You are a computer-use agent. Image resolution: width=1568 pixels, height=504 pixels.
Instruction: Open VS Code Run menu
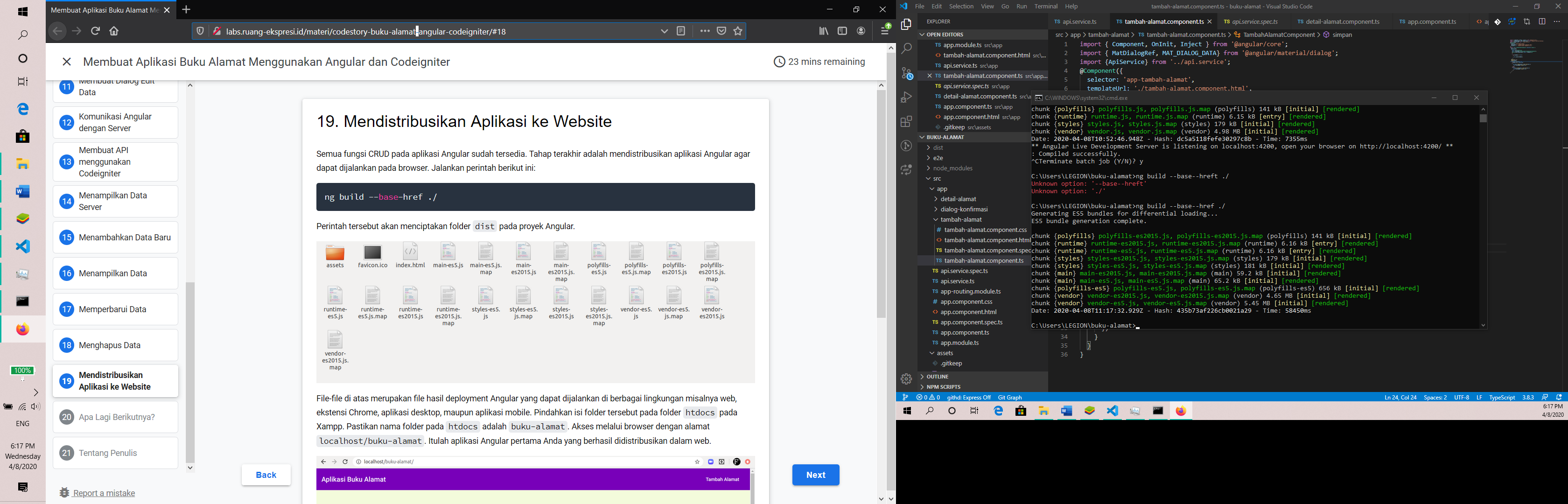(x=1022, y=7)
